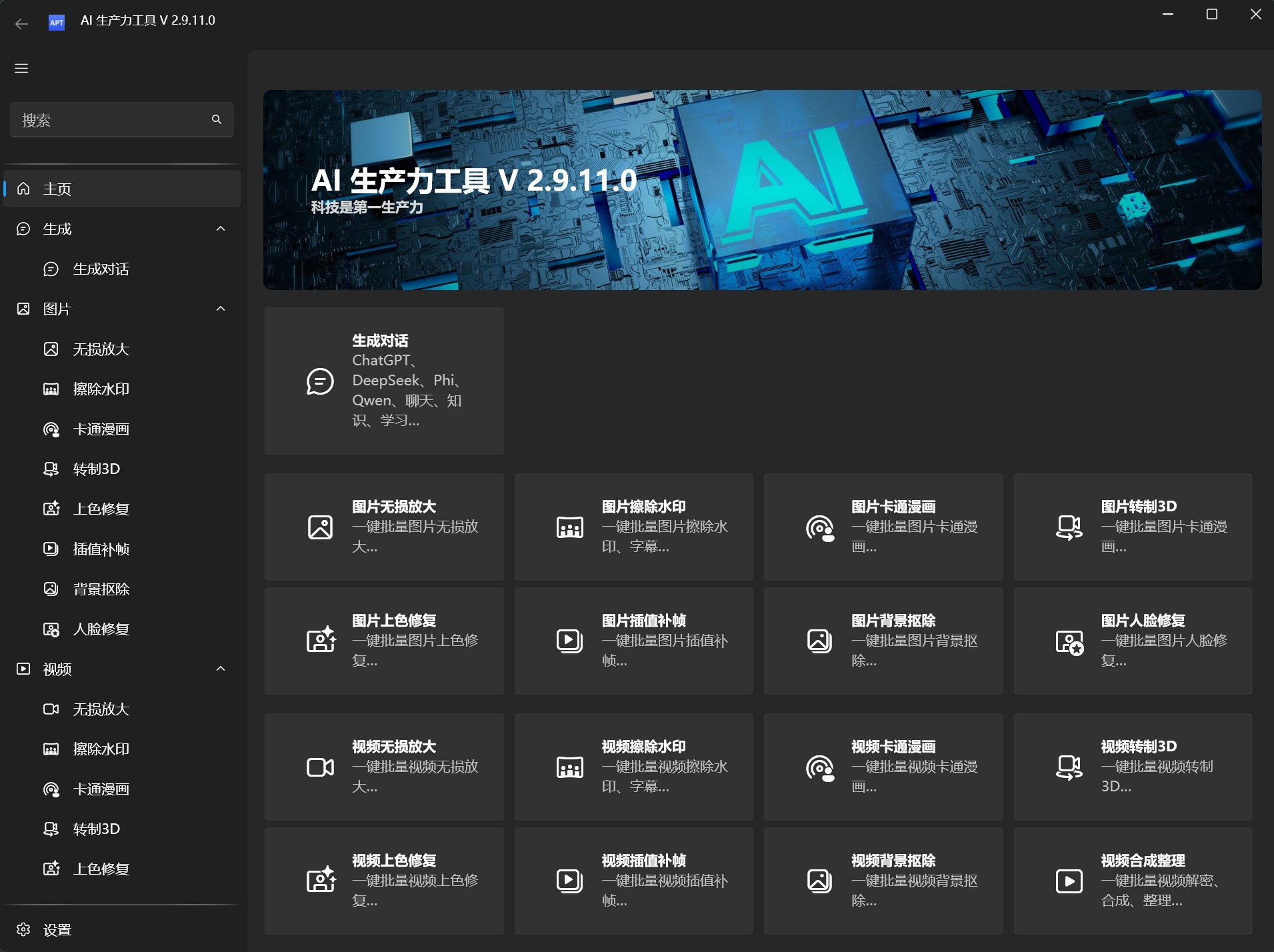Click the 人脸修复 icon in sidebar
The height and width of the screenshot is (952, 1274).
click(x=51, y=629)
